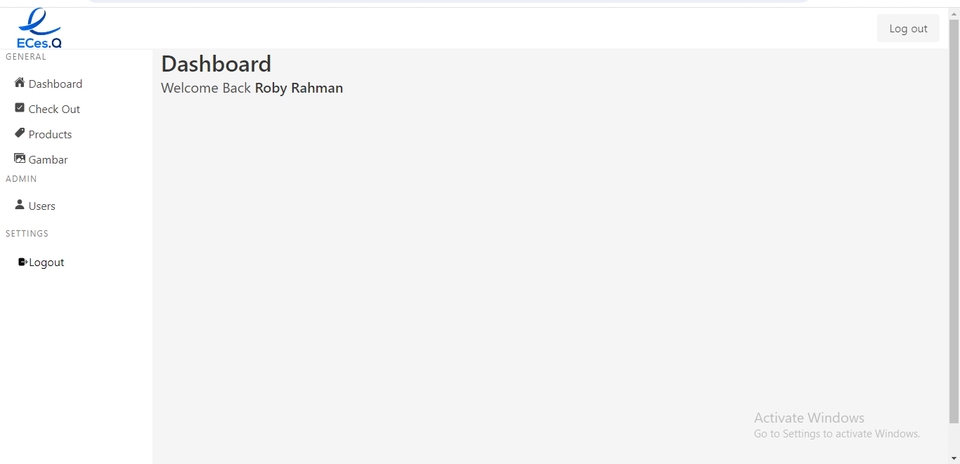Click the scrollbar down arrow
This screenshot has height=464, width=960.
click(x=954, y=457)
